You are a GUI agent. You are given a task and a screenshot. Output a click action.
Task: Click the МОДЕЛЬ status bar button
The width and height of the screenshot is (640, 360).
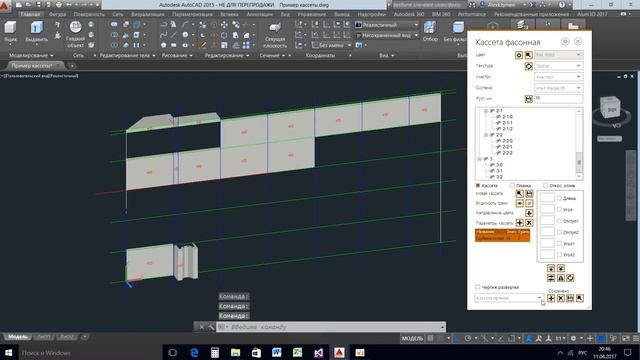click(x=412, y=338)
